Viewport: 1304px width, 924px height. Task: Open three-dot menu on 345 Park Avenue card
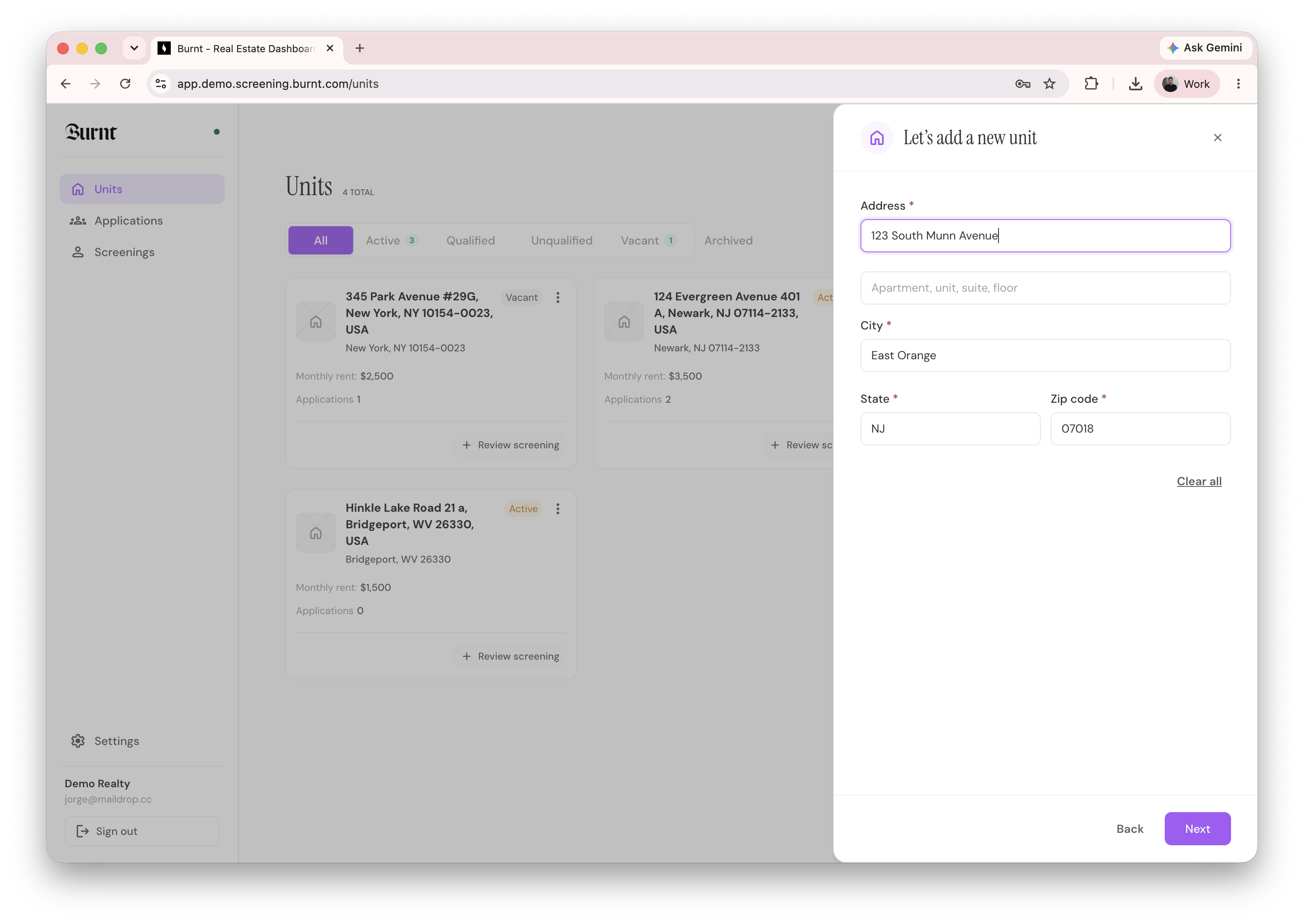click(558, 298)
